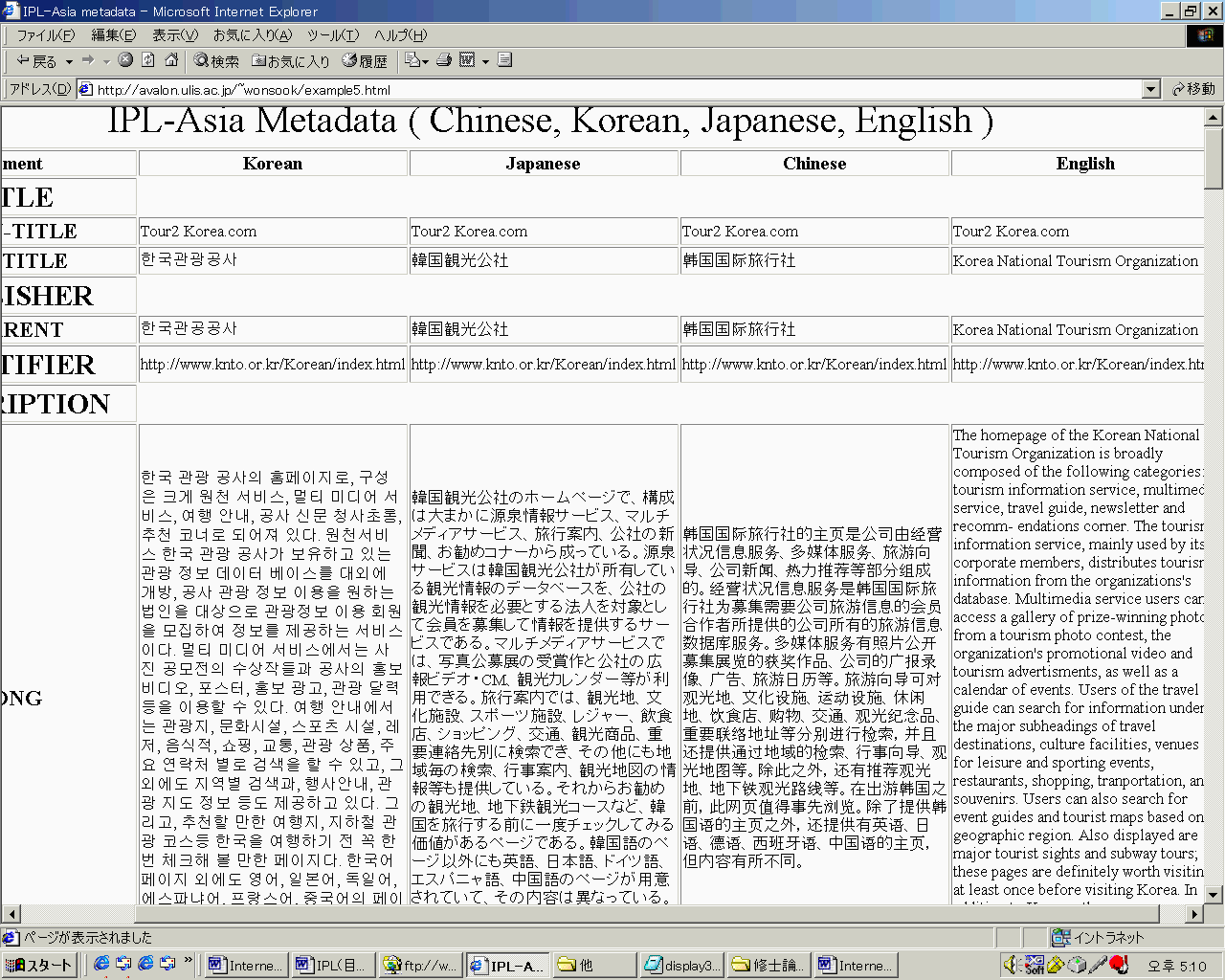Expand the Edit with Word dropdown arrow
1225x980 pixels.
click(x=485, y=62)
